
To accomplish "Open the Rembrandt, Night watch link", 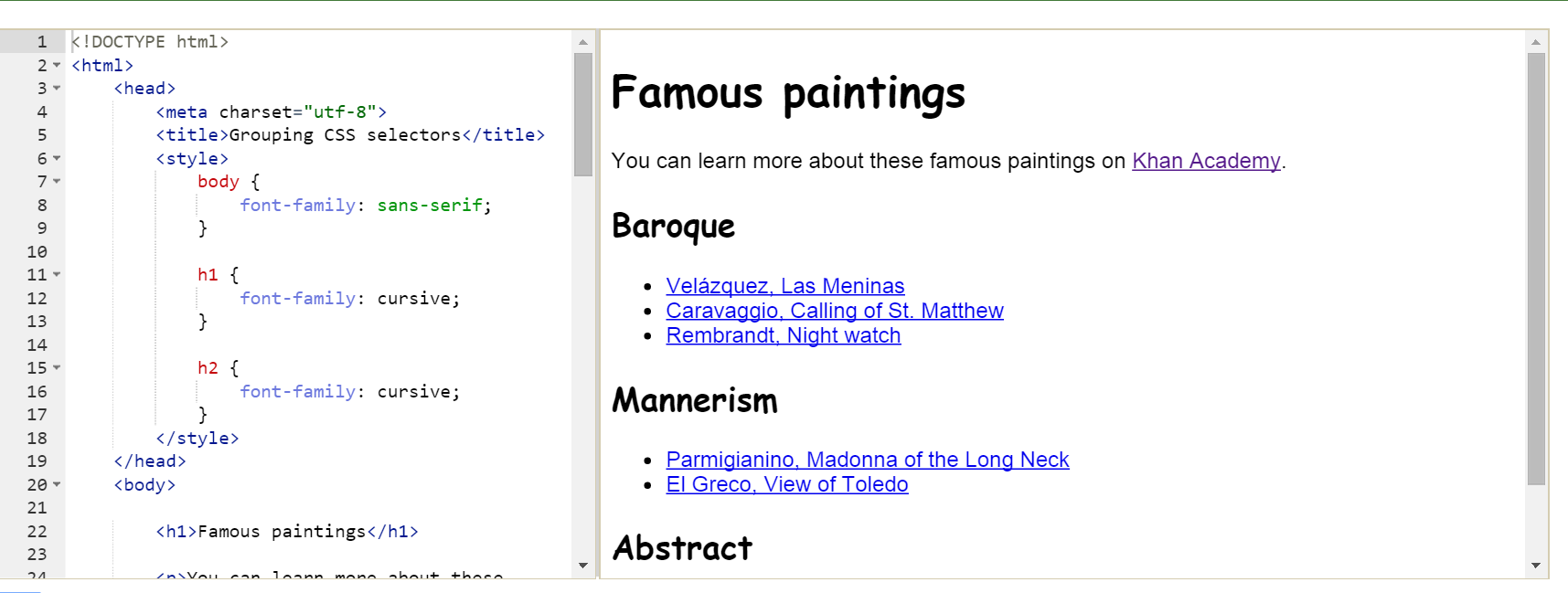I will coord(784,335).
